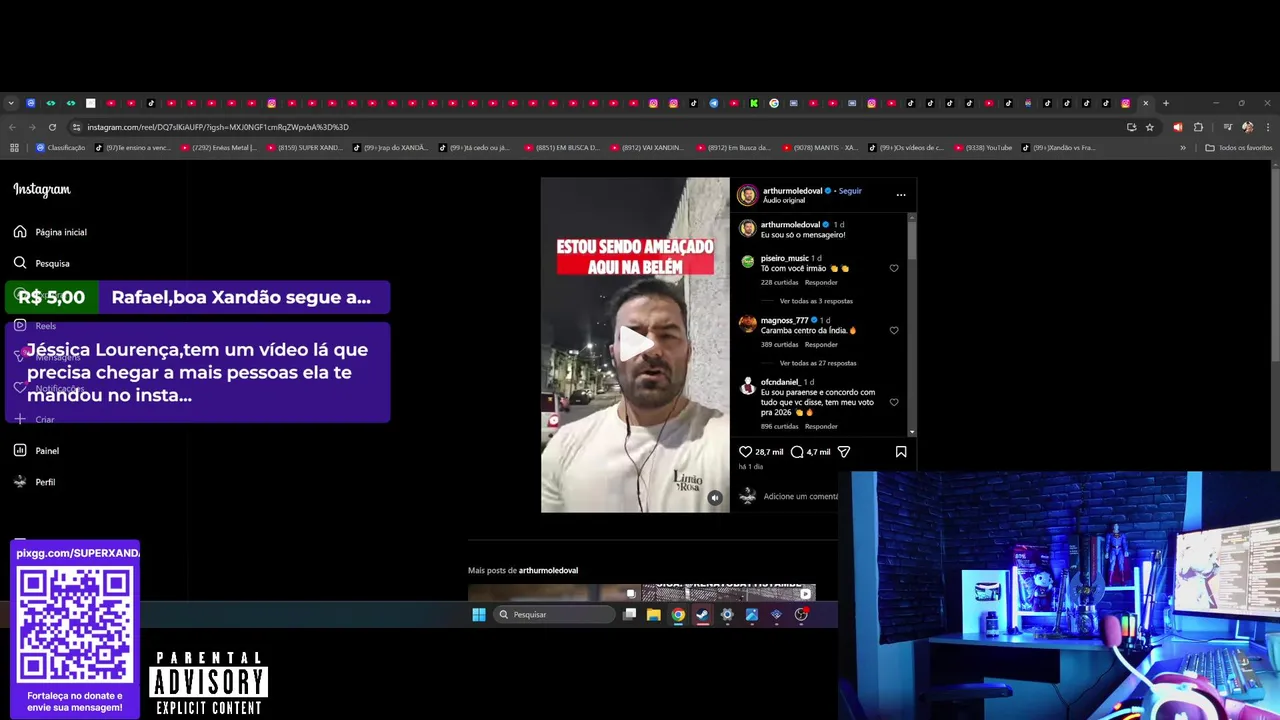Viewport: 1280px width, 720px height.
Task: Open comments via speech bubble icon
Action: click(x=797, y=452)
